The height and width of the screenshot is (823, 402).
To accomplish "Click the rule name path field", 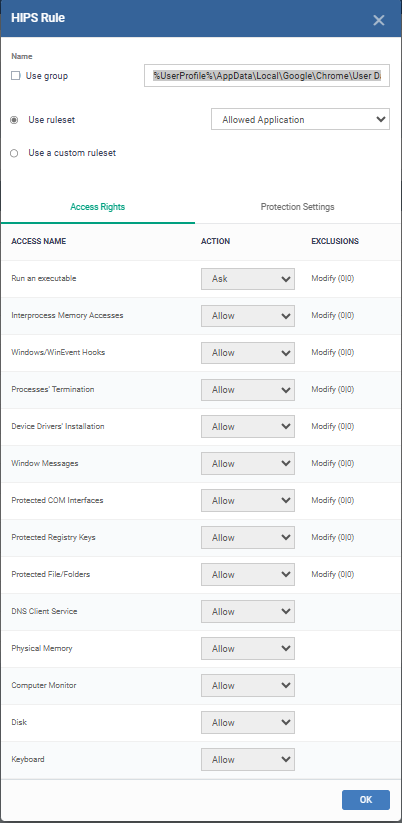I will [267, 76].
